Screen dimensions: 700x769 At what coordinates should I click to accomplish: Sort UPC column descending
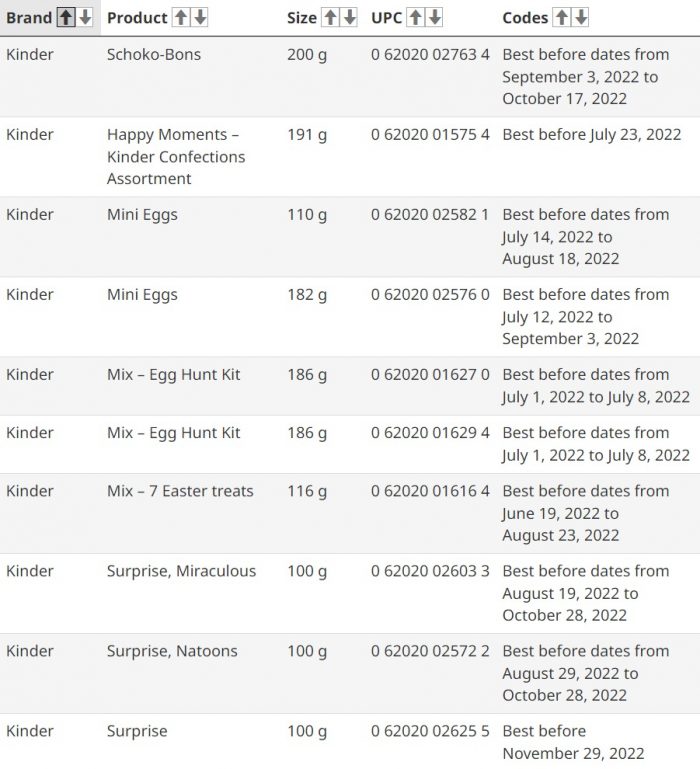point(434,18)
